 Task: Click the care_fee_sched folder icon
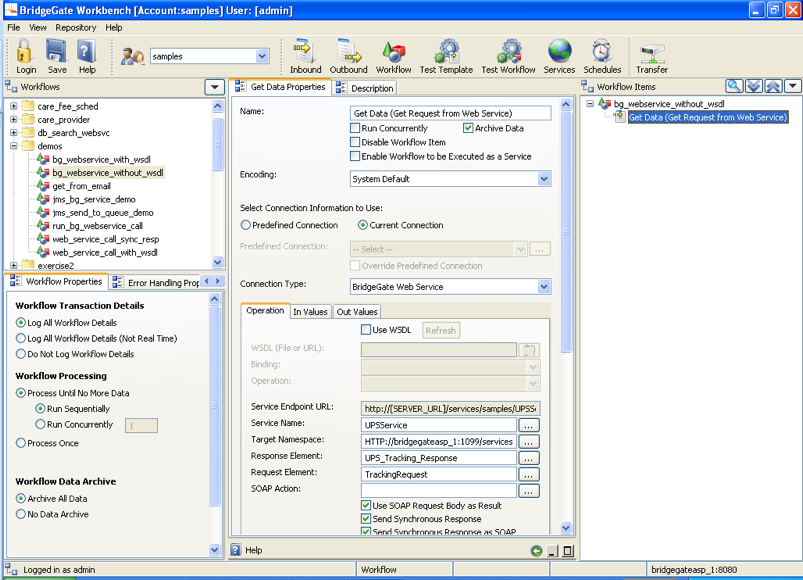coord(28,106)
